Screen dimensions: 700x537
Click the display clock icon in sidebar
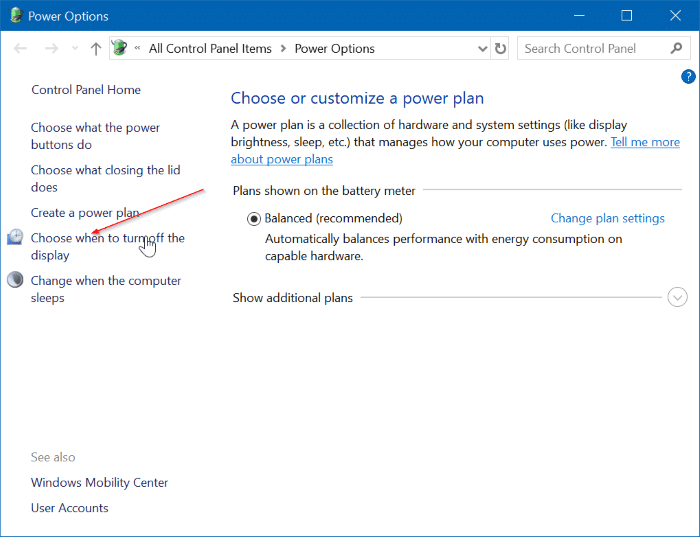click(15, 237)
